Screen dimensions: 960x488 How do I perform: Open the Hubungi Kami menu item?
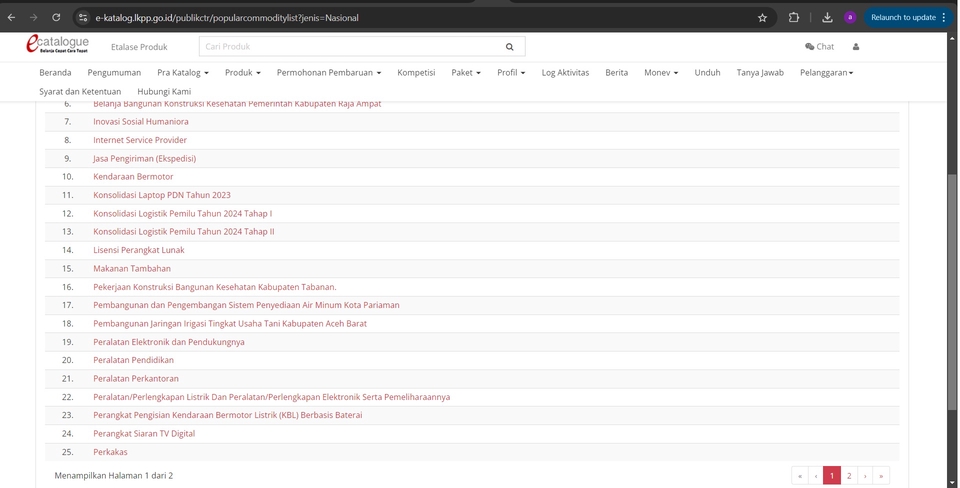[164, 91]
